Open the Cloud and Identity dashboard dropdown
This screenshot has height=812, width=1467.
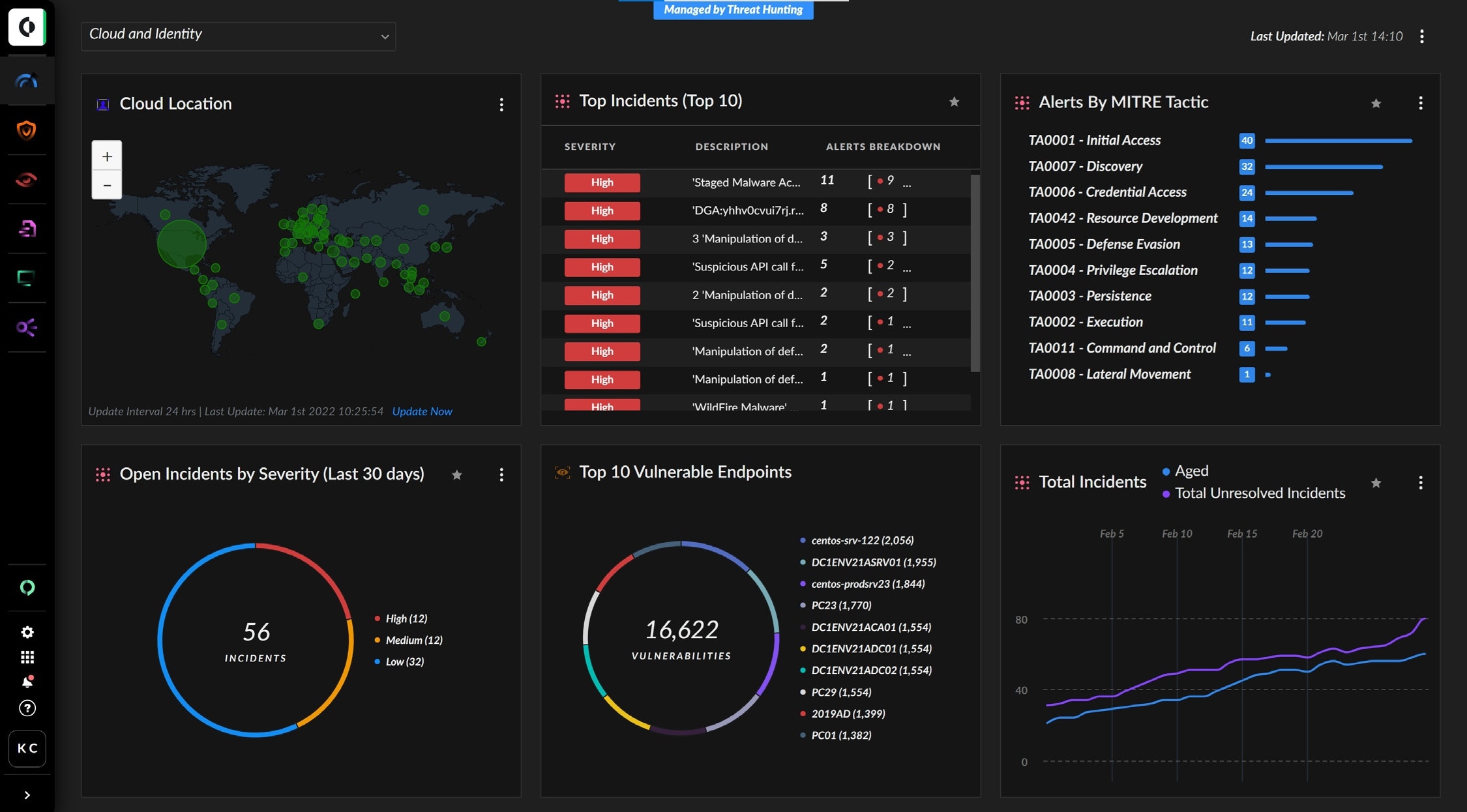(x=238, y=36)
